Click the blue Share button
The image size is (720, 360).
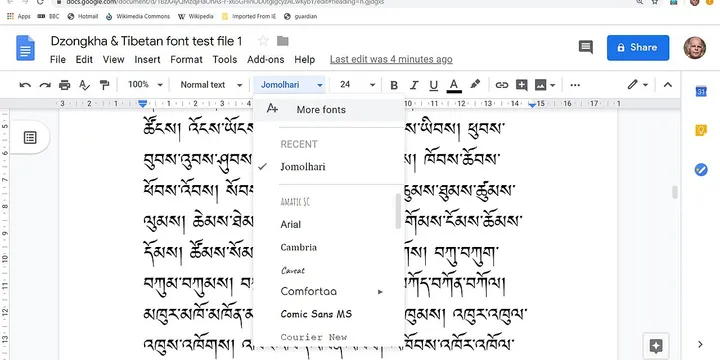[x=638, y=48]
